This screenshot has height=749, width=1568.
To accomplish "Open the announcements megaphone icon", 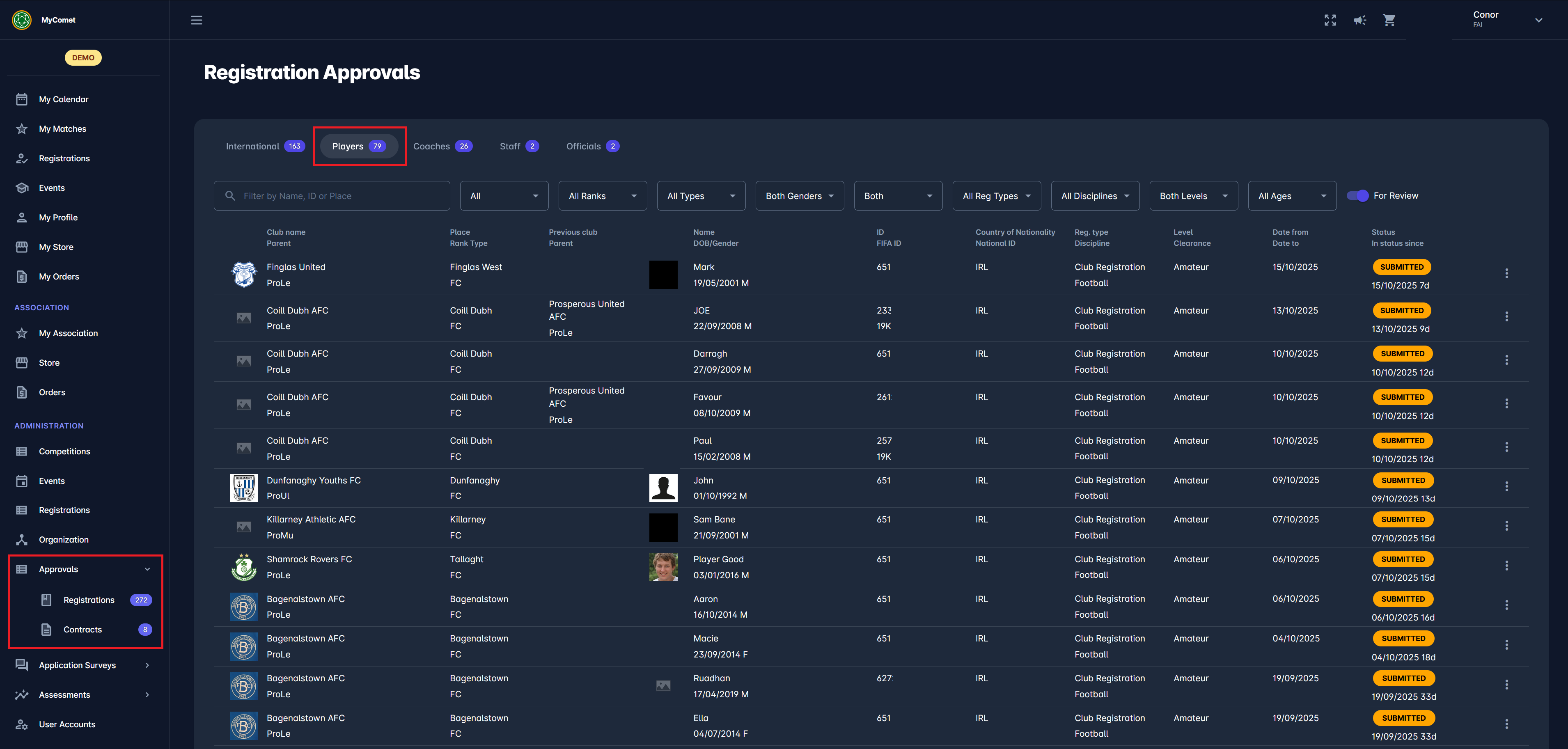I will click(1359, 20).
